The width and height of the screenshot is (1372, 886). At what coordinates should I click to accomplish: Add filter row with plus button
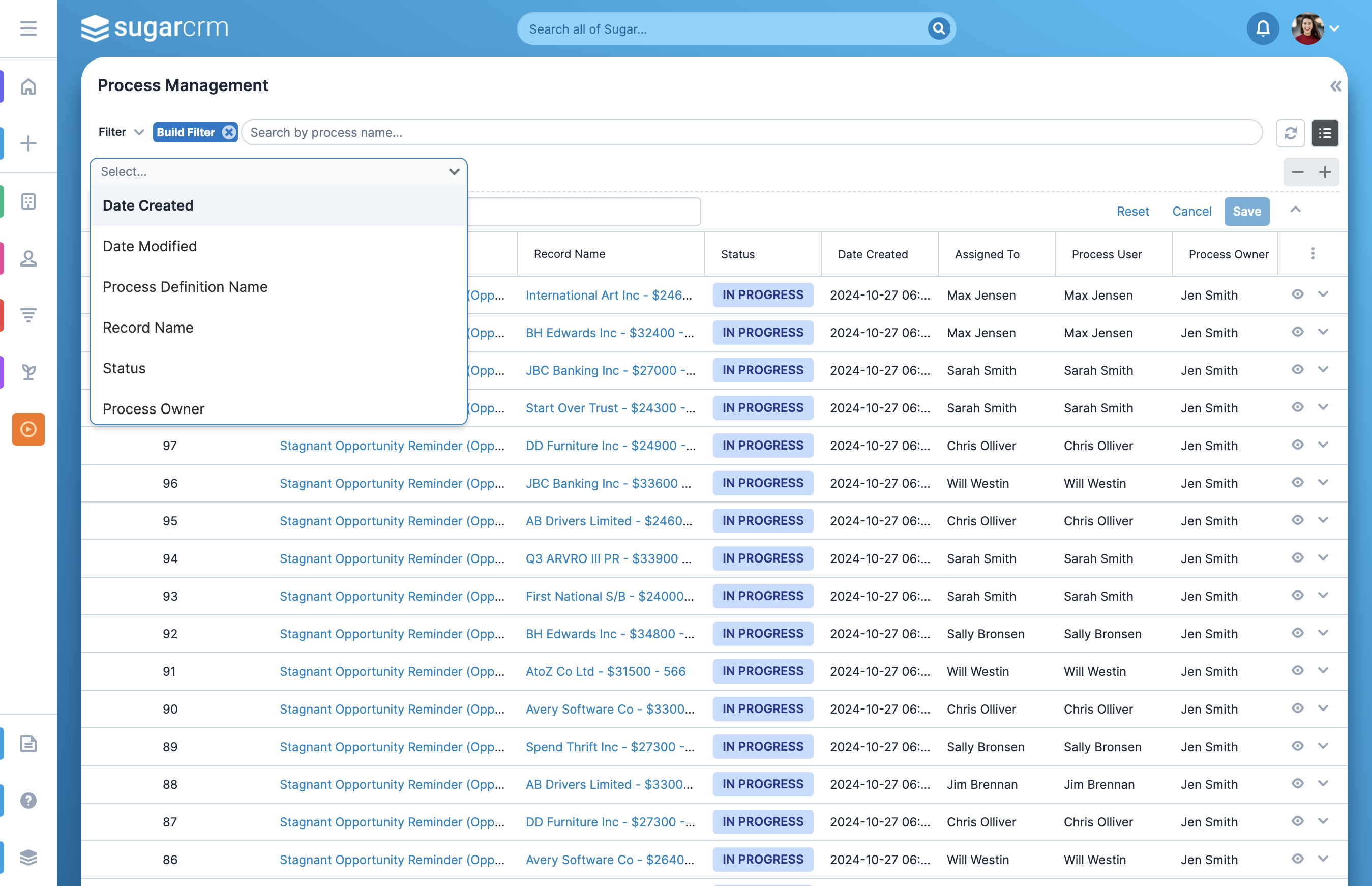[x=1325, y=172]
